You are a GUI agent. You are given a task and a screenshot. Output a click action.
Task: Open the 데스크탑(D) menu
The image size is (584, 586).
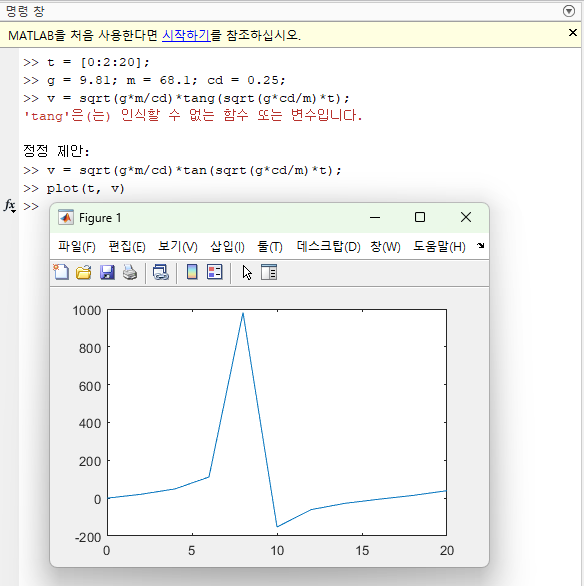pyautogui.click(x=328, y=247)
